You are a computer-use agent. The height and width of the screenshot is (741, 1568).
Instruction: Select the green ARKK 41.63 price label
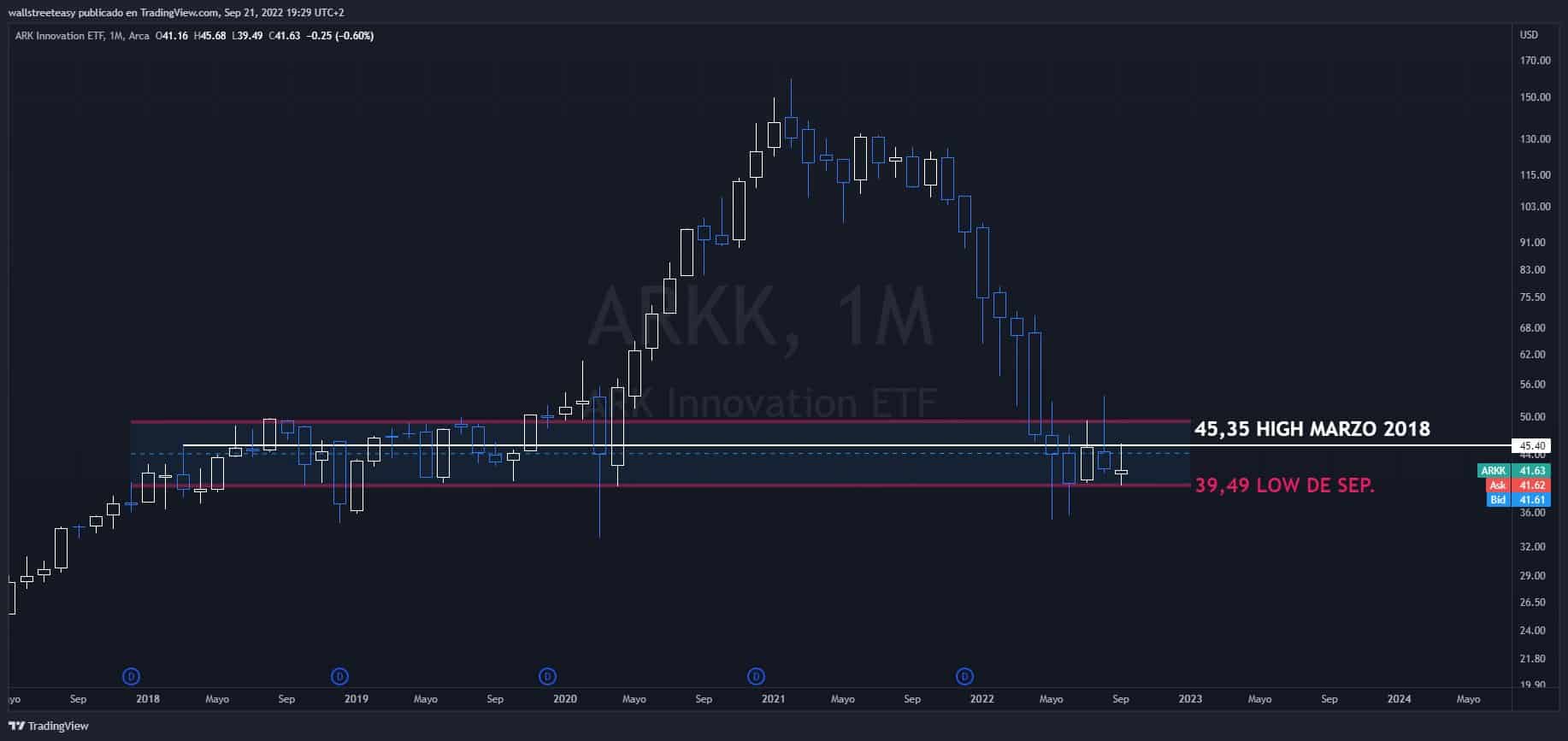point(1512,471)
